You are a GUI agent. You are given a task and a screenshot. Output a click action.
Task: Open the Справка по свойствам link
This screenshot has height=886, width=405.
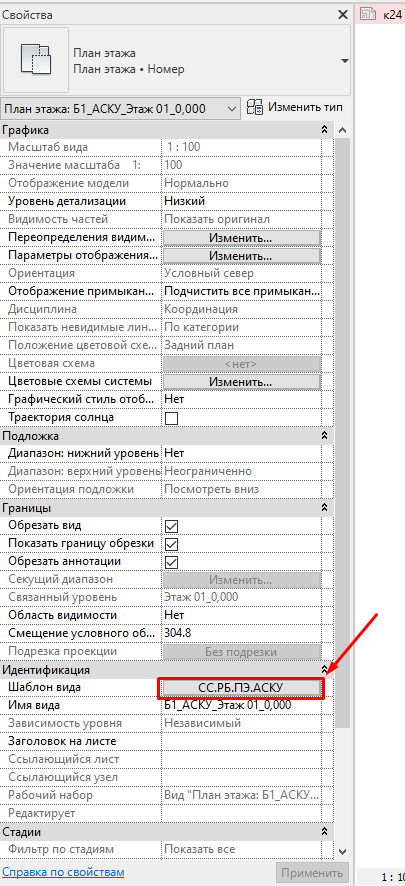click(63, 871)
